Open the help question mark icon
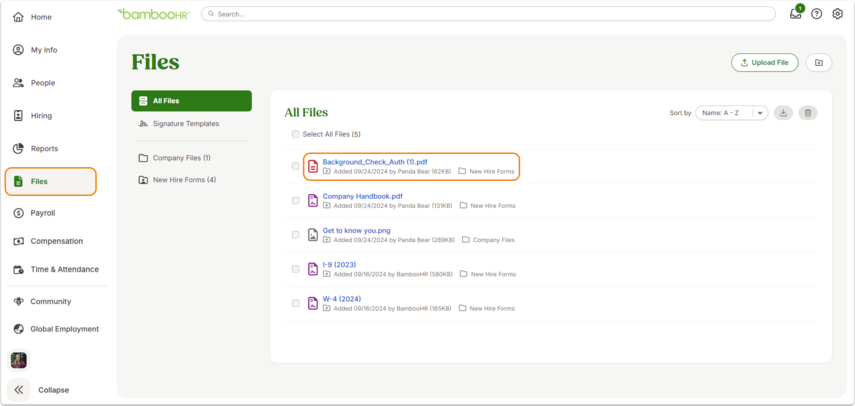This screenshot has width=855, height=406. (x=816, y=14)
